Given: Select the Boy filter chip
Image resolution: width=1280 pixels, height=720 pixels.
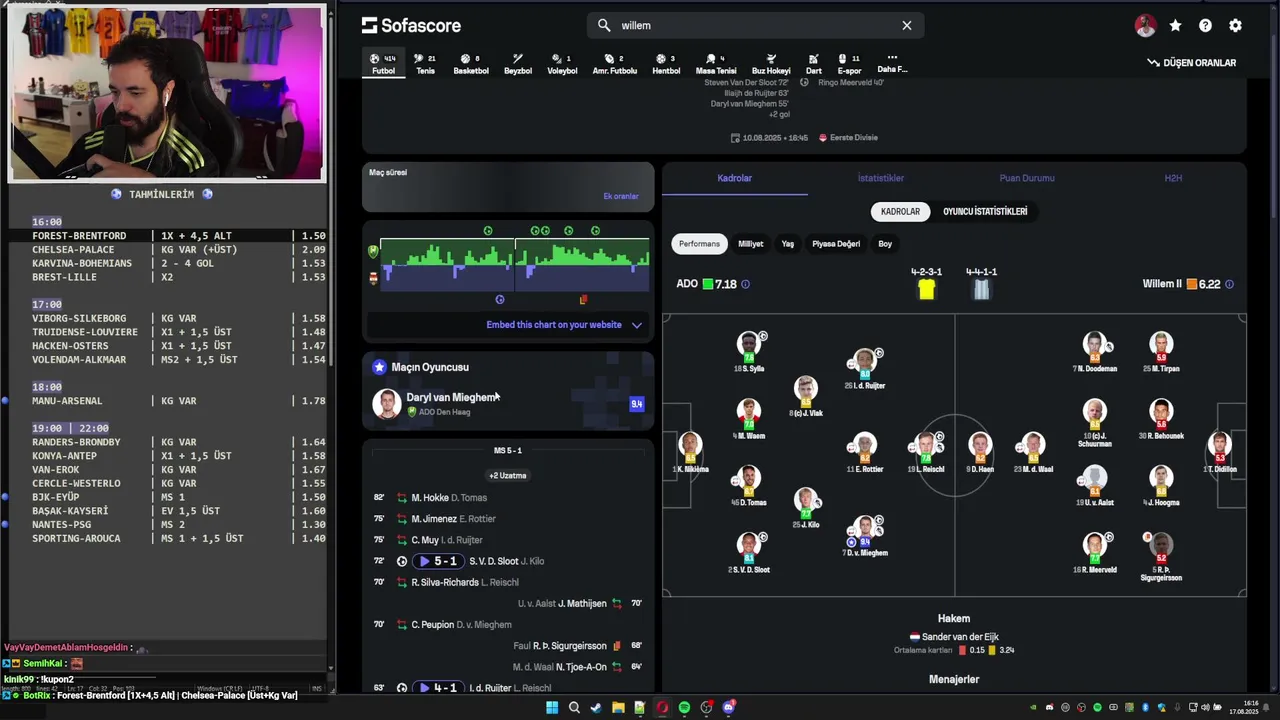Looking at the screenshot, I should [x=885, y=244].
